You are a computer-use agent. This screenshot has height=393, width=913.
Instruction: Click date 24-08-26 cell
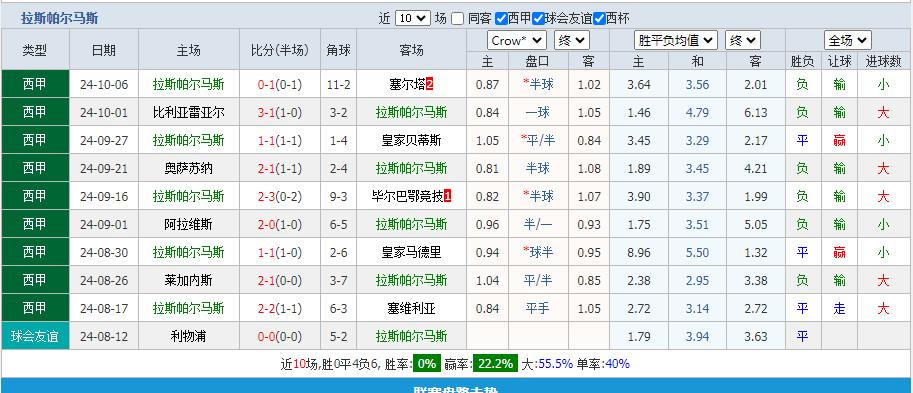point(104,280)
